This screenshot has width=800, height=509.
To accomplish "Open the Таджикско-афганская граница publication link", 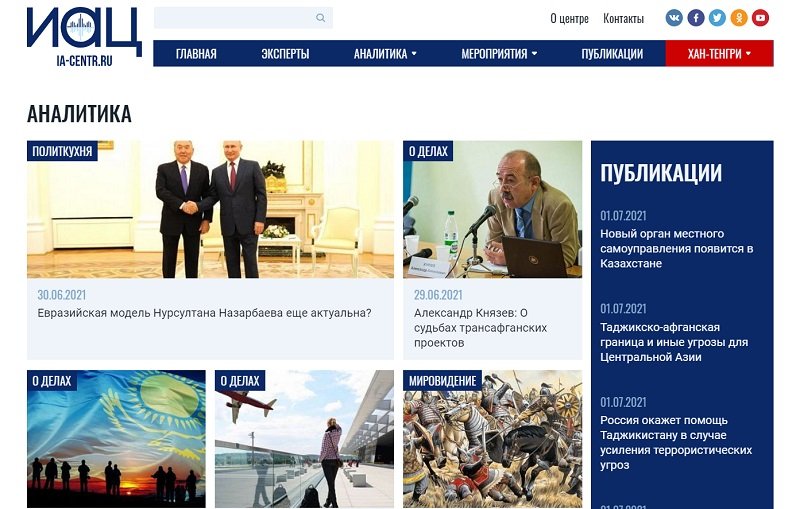I will 674,342.
